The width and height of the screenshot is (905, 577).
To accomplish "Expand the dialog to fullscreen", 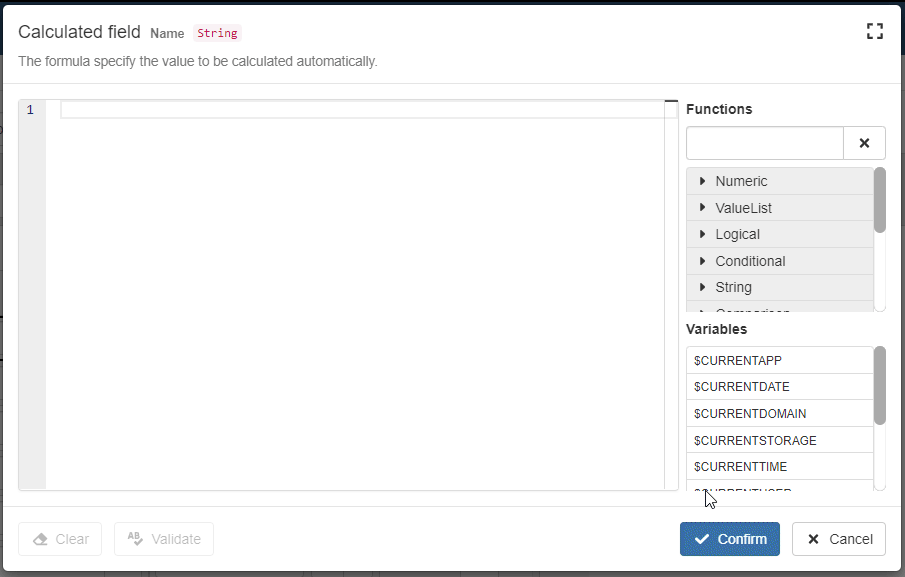I will click(875, 31).
